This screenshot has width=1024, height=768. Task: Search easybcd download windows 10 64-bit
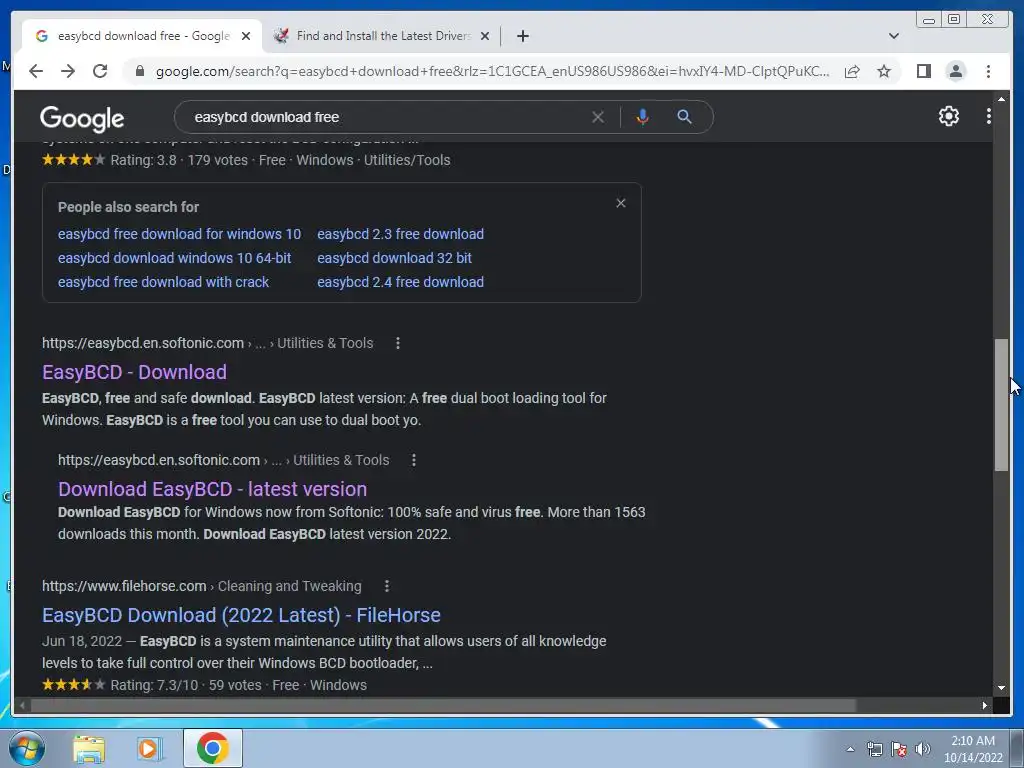click(x=174, y=258)
